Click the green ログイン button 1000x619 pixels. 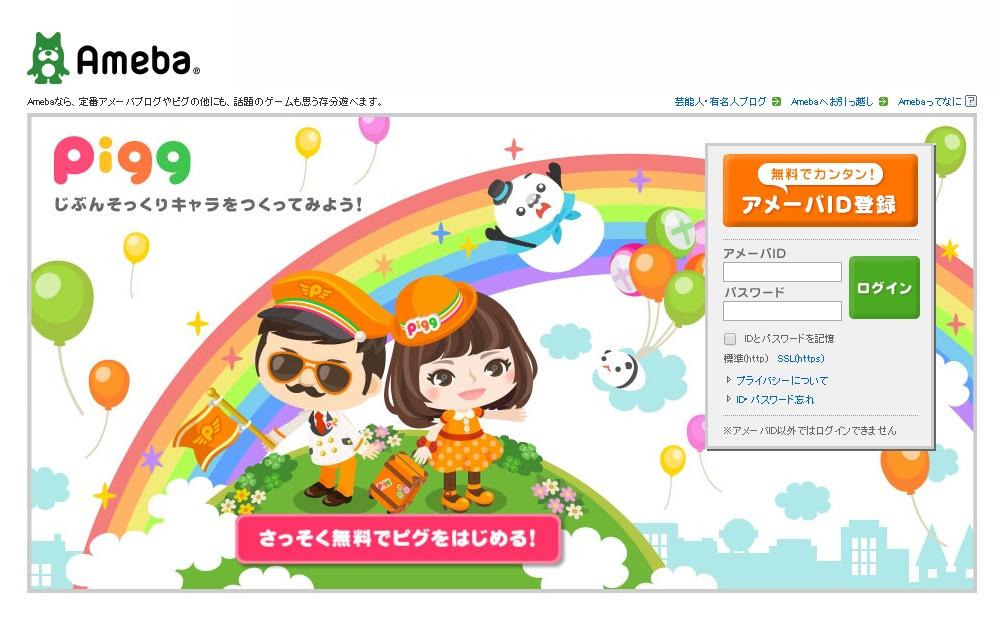[884, 288]
